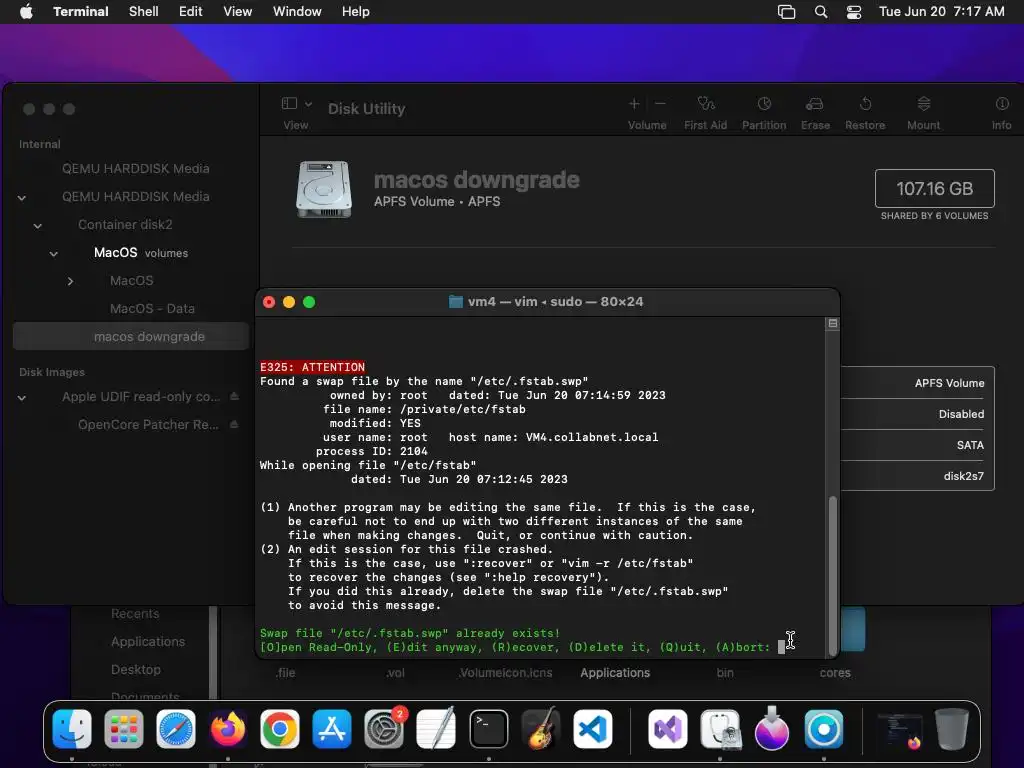
Task: Open Applications in Finder sidebar
Action: tap(148, 641)
